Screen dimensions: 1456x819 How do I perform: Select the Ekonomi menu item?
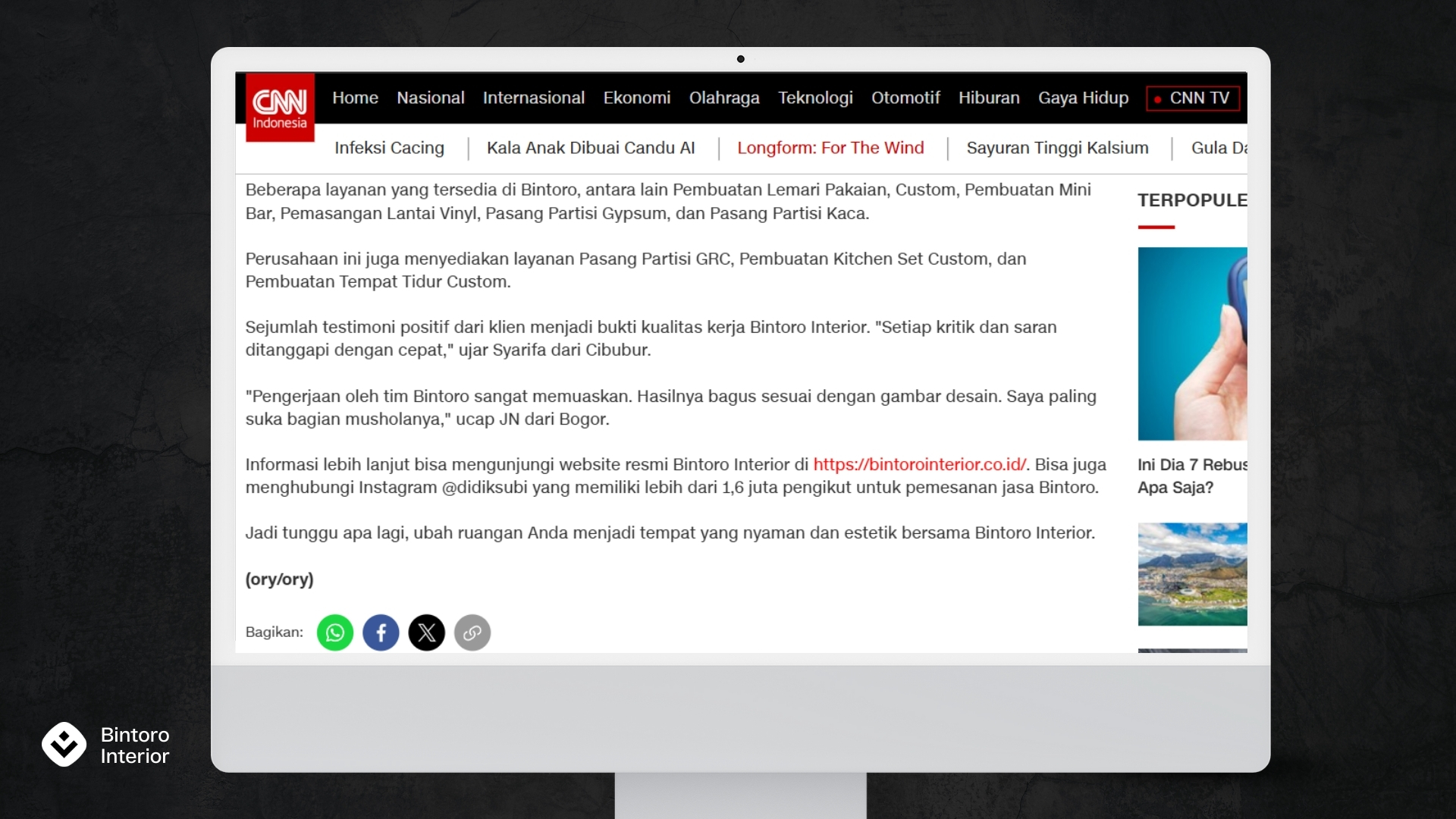coord(636,98)
